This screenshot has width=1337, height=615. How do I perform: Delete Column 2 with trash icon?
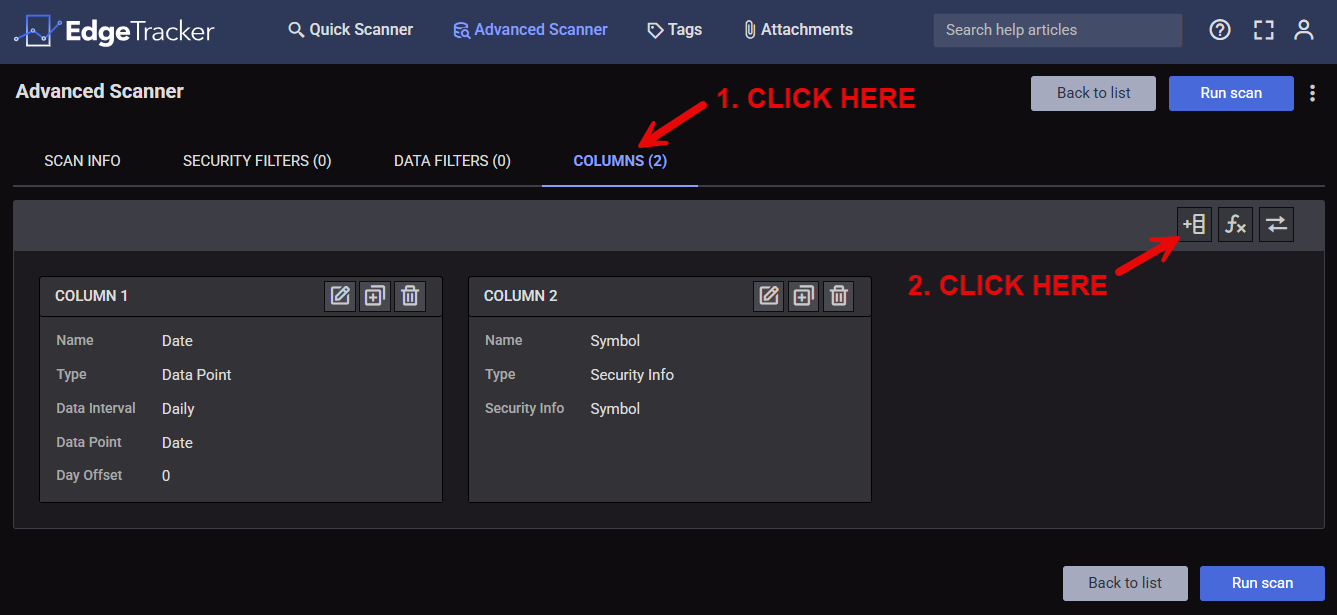839,296
